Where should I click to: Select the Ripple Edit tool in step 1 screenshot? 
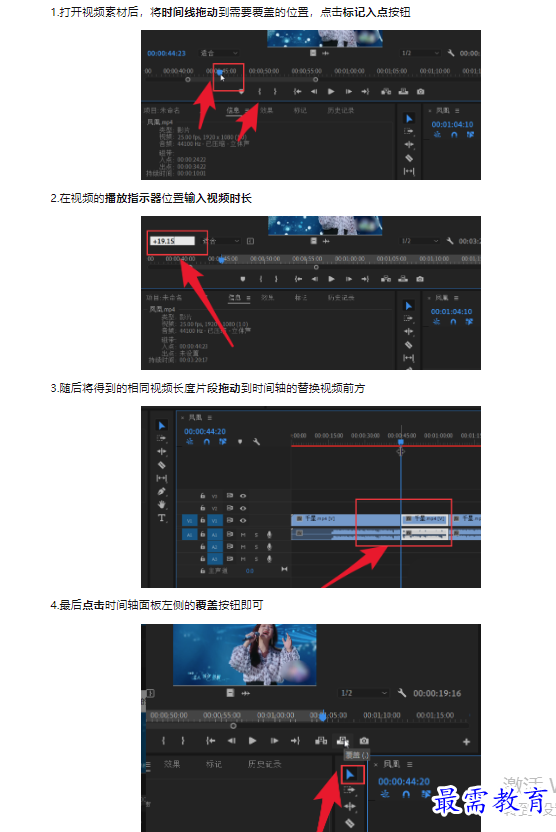[x=409, y=144]
